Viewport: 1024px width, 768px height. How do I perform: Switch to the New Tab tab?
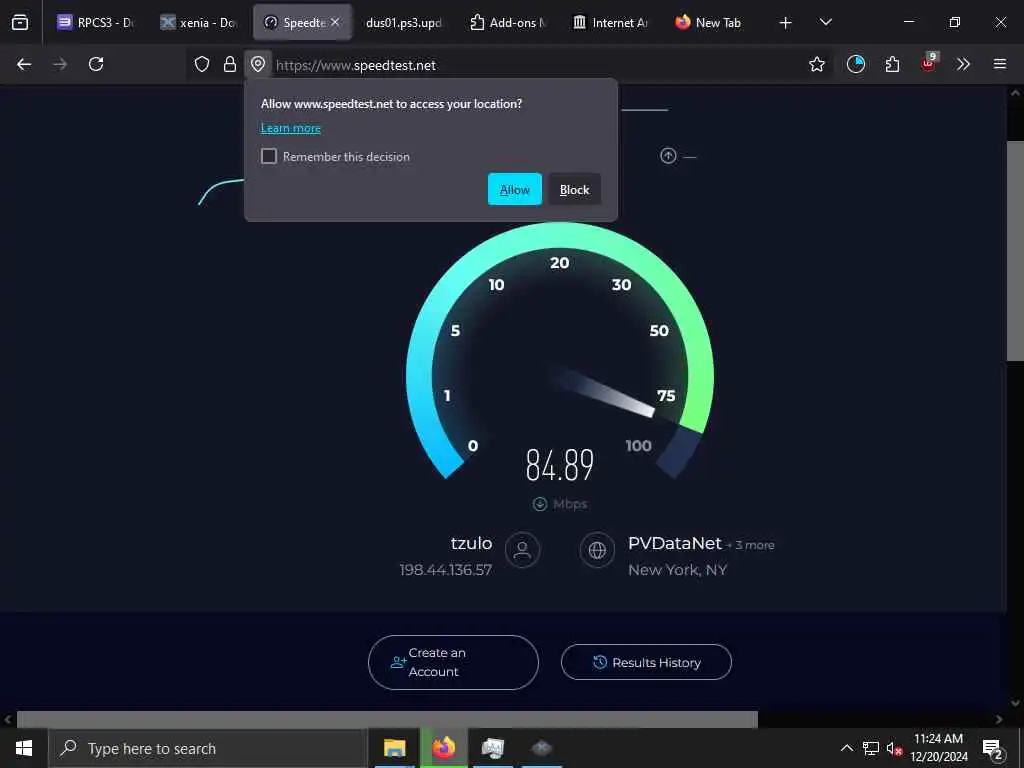(709, 22)
